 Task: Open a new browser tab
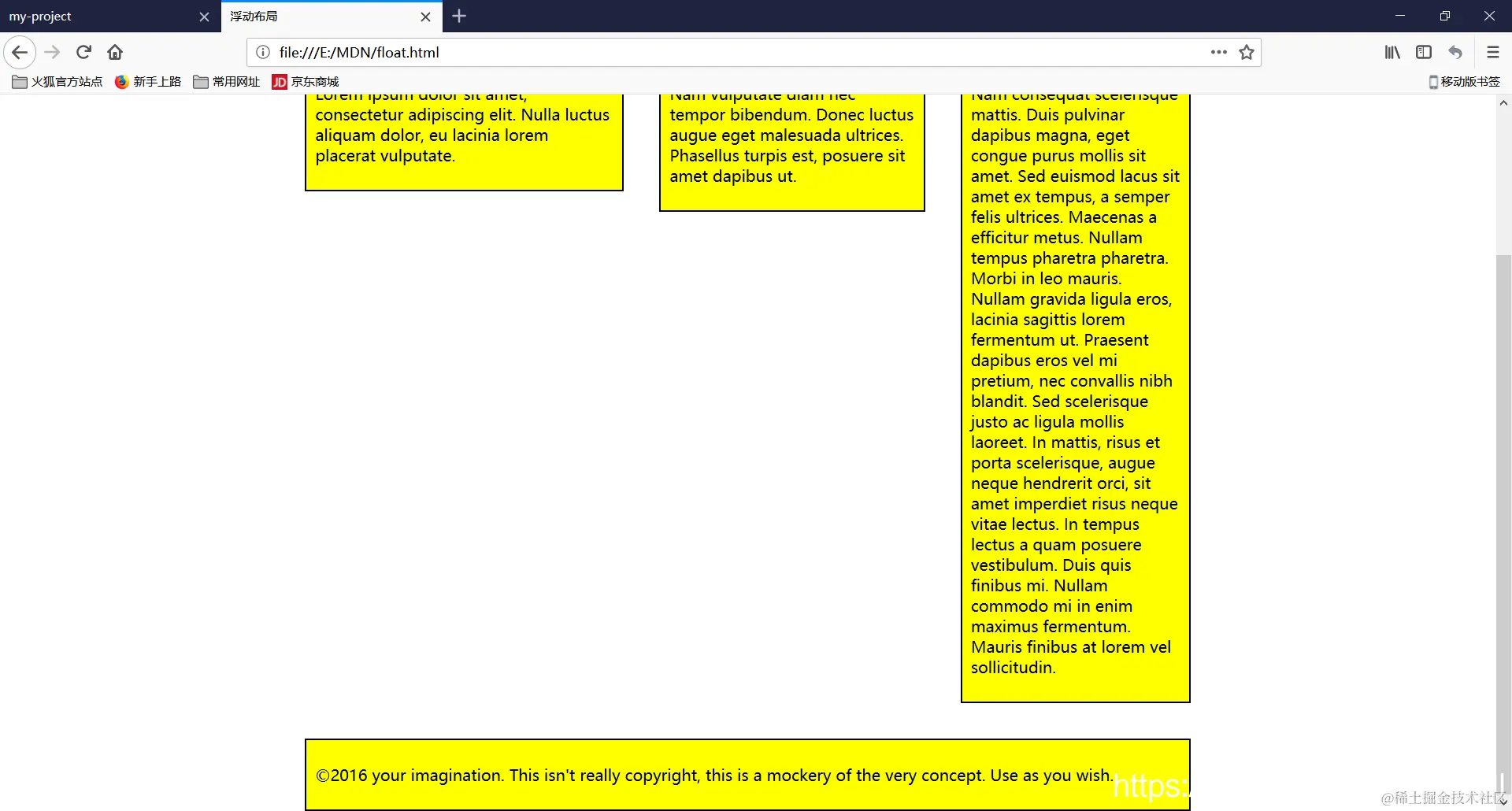(459, 16)
